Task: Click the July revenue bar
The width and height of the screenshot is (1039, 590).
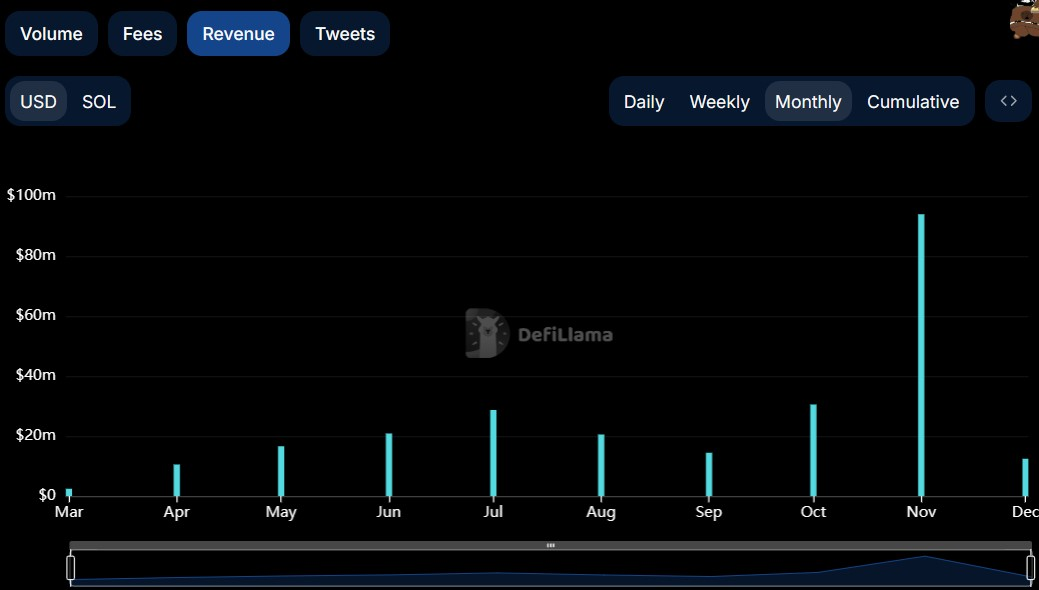Action: coord(493,453)
